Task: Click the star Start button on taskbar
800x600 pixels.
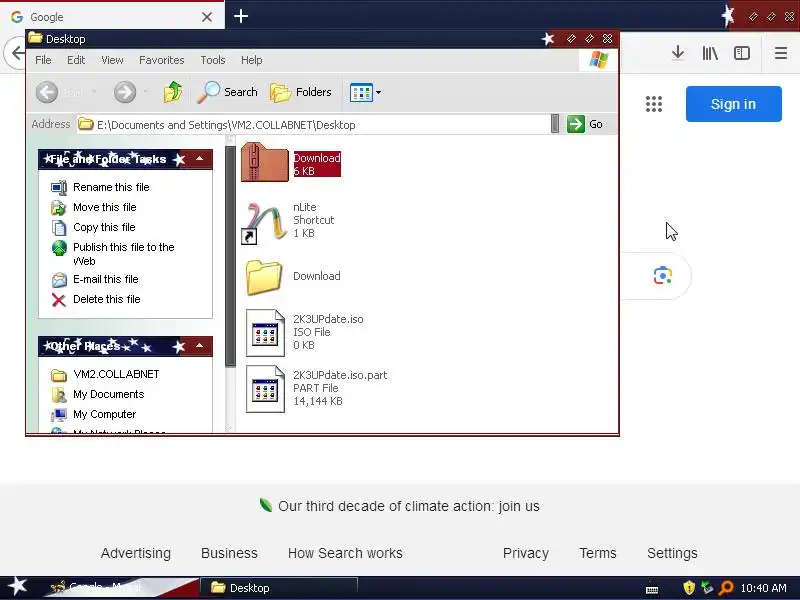Action: pos(17,587)
